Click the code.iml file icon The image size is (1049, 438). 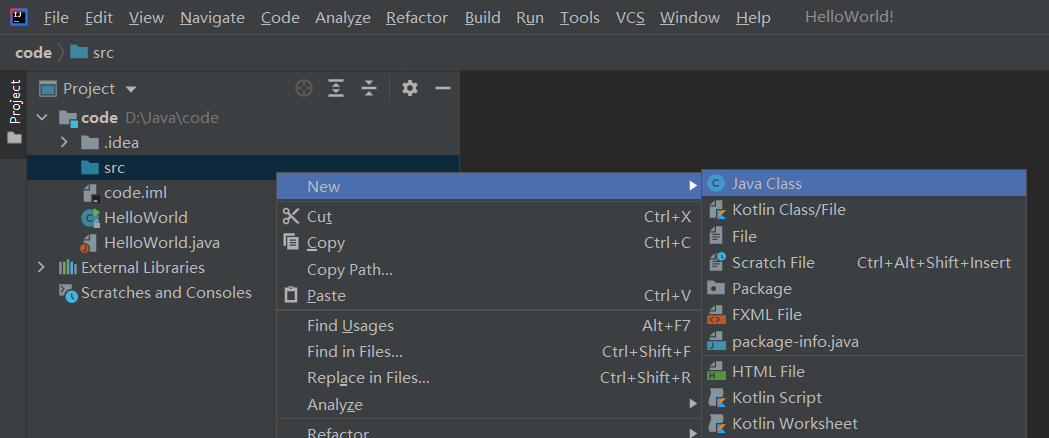90,193
